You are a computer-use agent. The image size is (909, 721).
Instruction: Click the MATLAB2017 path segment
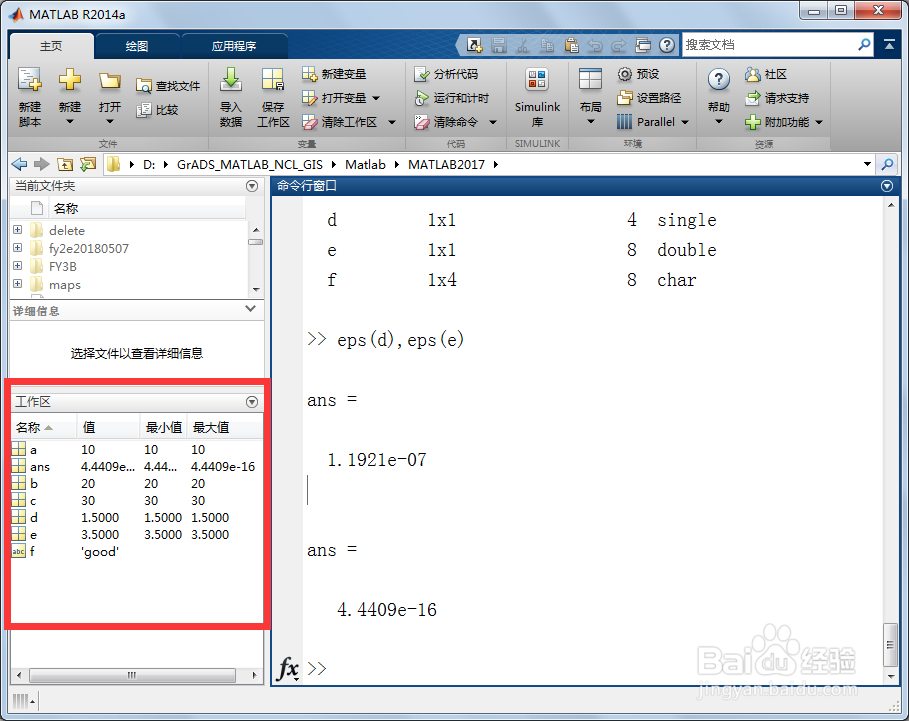tap(446, 165)
